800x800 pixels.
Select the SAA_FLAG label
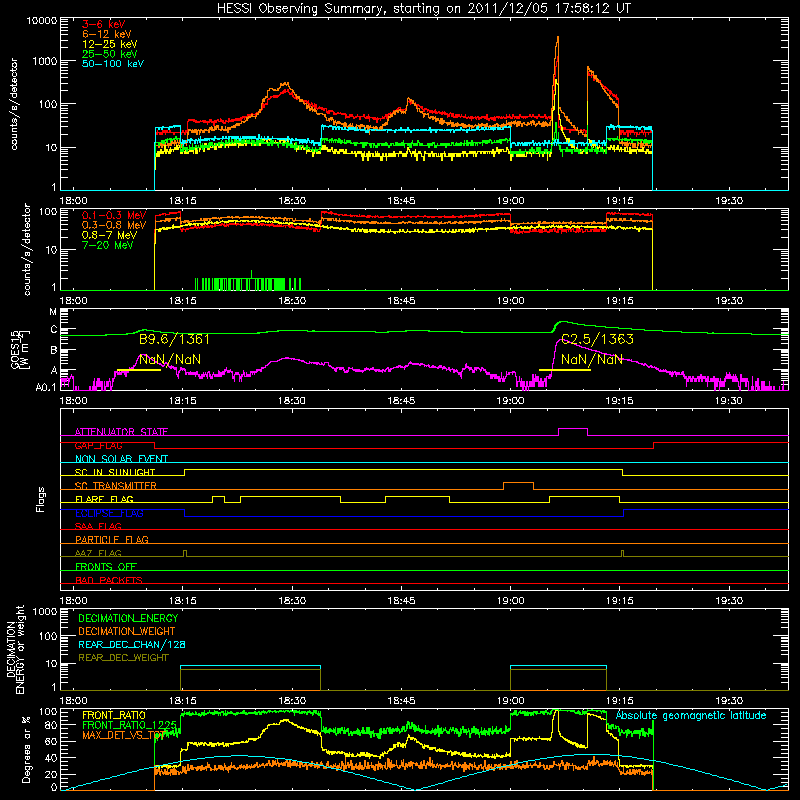(x=98, y=526)
